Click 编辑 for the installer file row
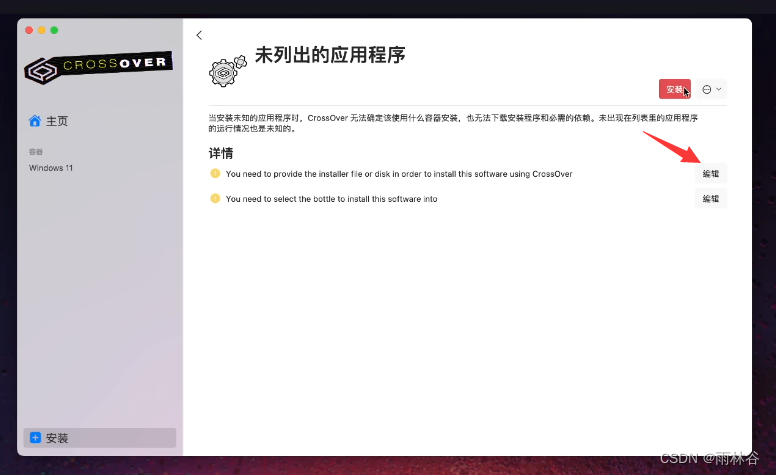The width and height of the screenshot is (776, 475). click(x=711, y=174)
